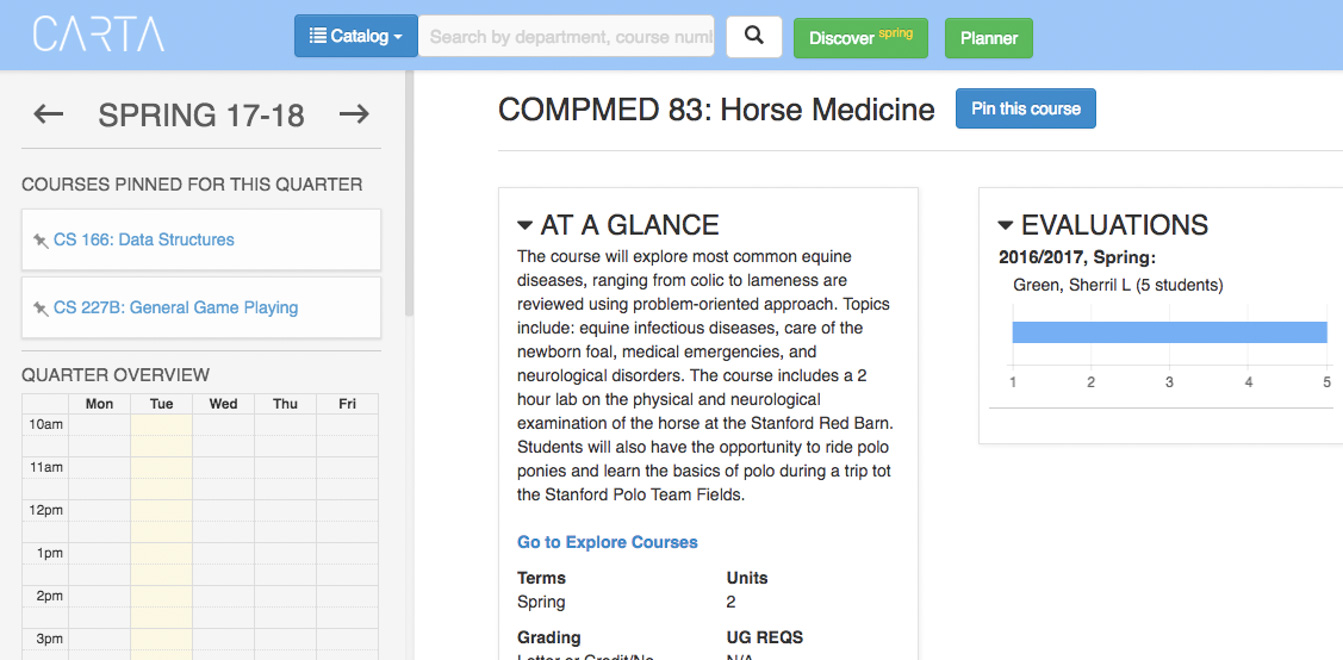The image size is (1343, 660).
Task: Select the Fri column header in calendar
Action: (347, 404)
